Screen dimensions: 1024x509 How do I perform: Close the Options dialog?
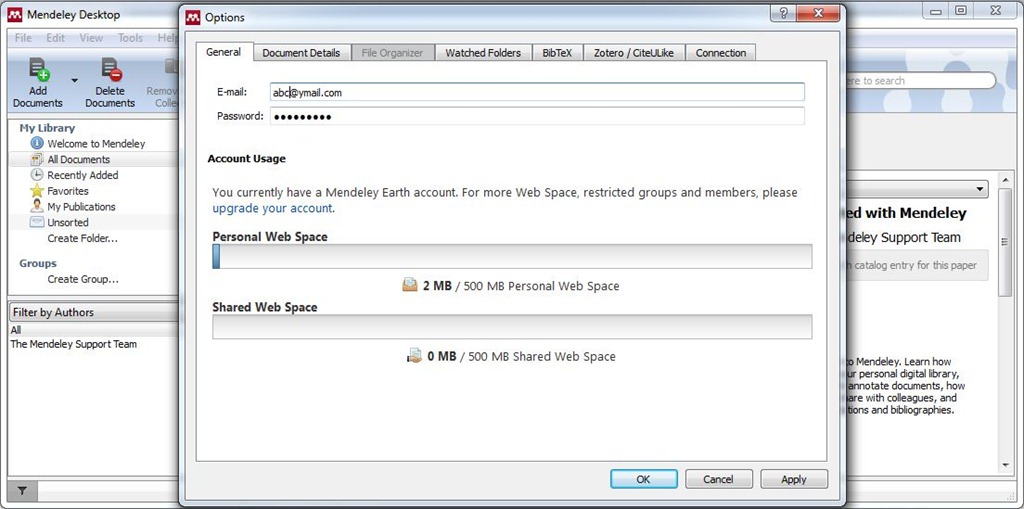pos(817,13)
